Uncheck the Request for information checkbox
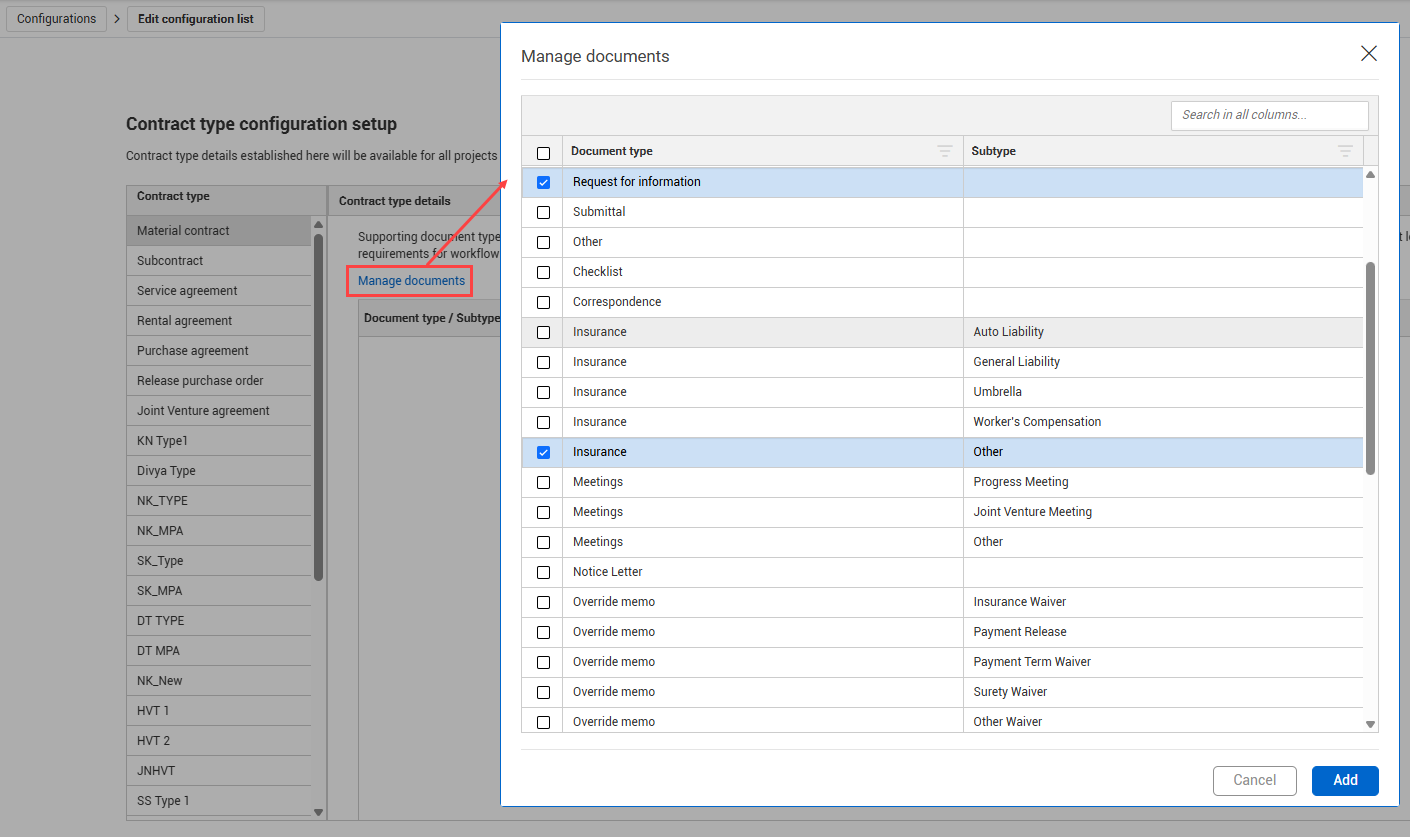The height and width of the screenshot is (837, 1410). [x=543, y=182]
